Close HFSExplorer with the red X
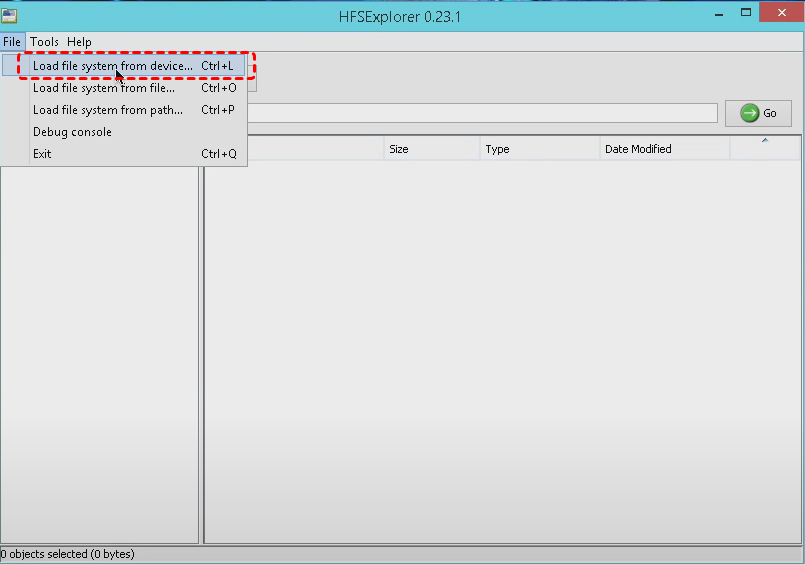Image resolution: width=805 pixels, height=564 pixels. click(x=781, y=13)
